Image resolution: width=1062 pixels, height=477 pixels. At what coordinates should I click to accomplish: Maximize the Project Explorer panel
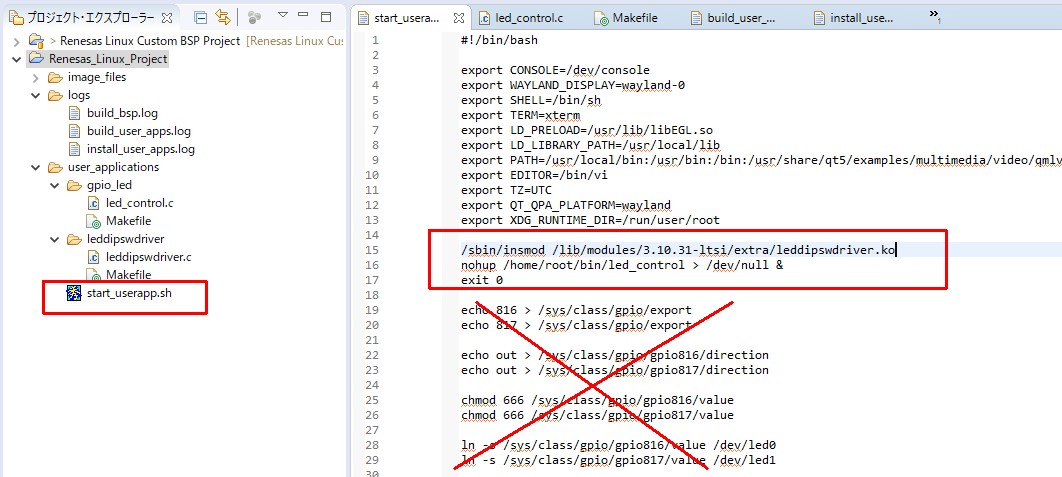point(326,17)
